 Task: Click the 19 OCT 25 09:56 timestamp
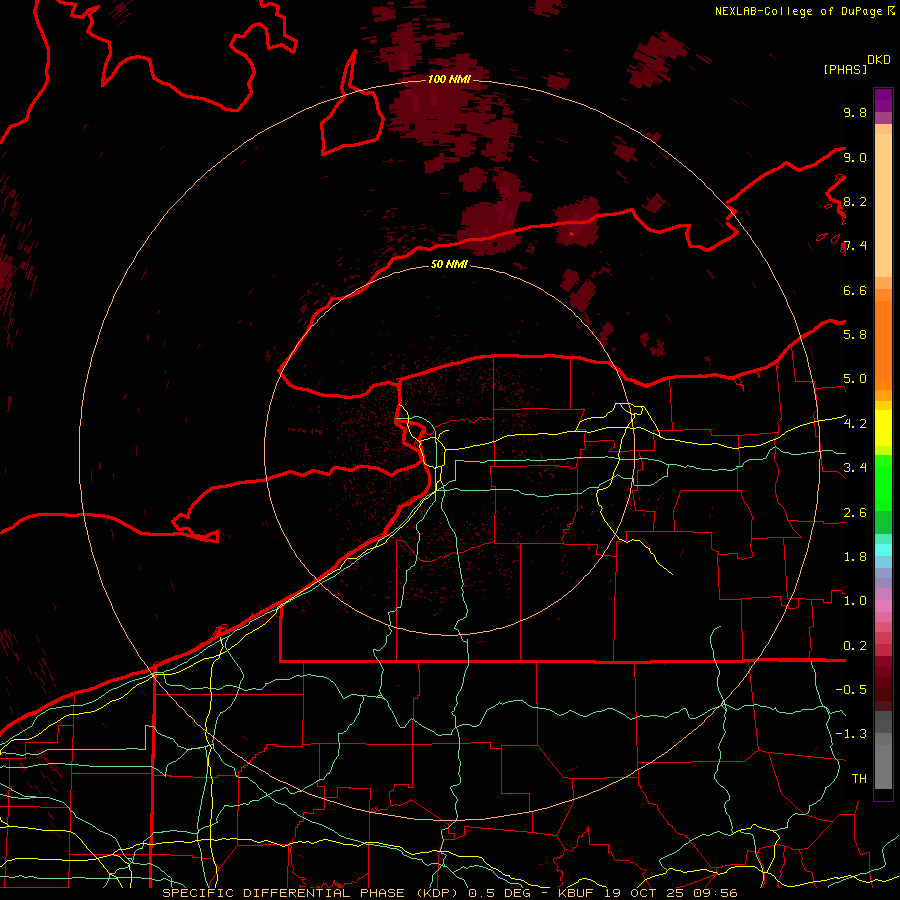point(671,893)
